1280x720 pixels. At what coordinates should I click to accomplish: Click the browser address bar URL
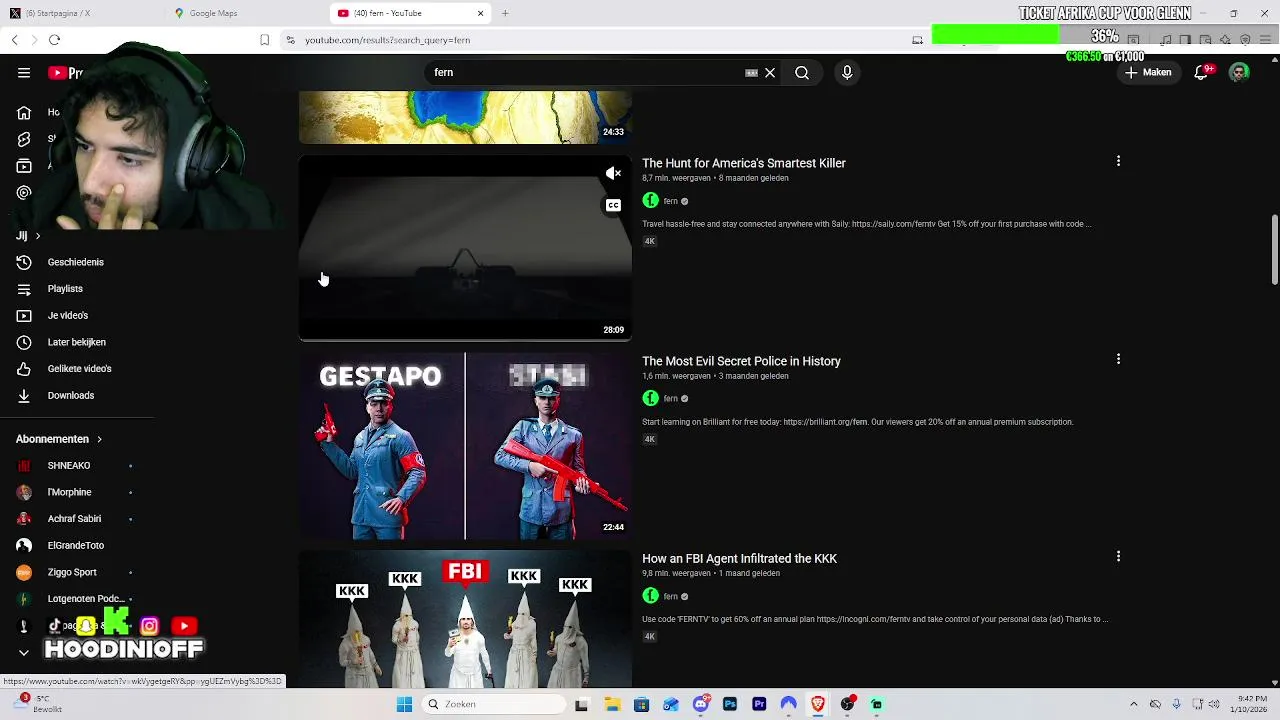(388, 40)
